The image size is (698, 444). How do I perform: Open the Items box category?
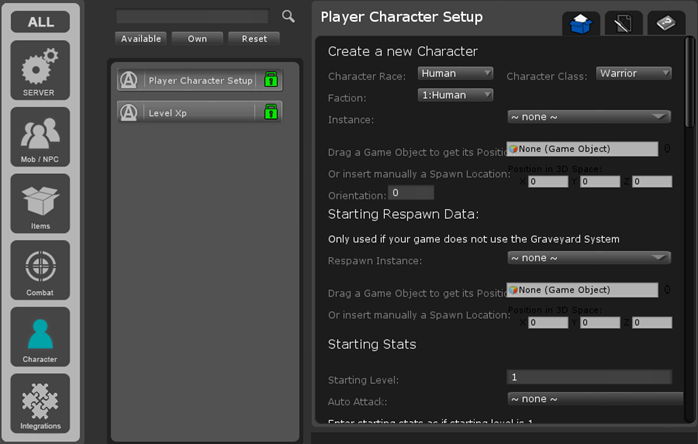pos(41,203)
